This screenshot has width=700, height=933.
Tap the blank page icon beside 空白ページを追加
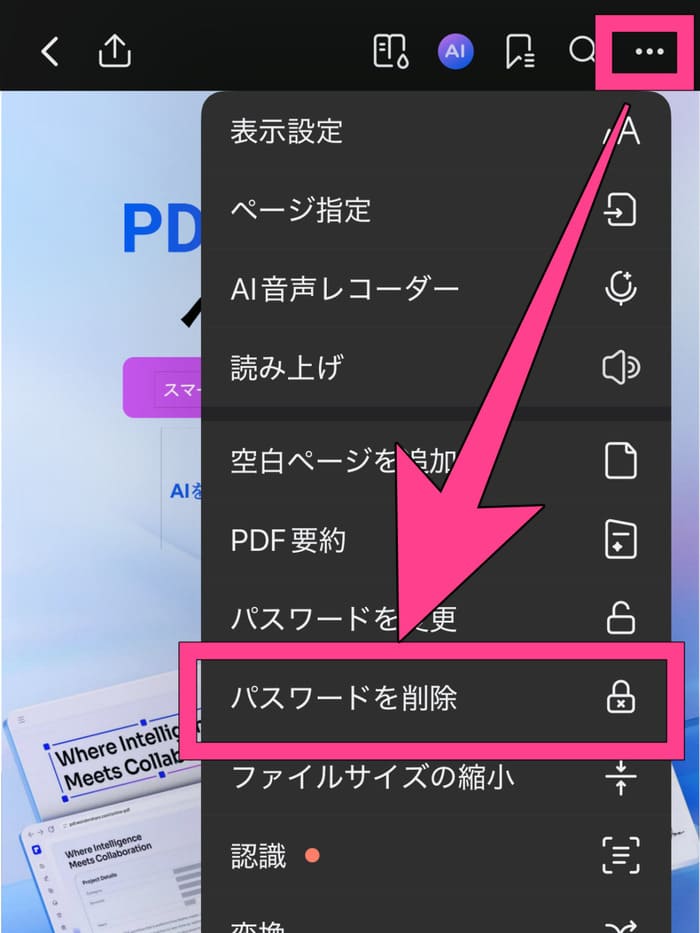coord(620,461)
